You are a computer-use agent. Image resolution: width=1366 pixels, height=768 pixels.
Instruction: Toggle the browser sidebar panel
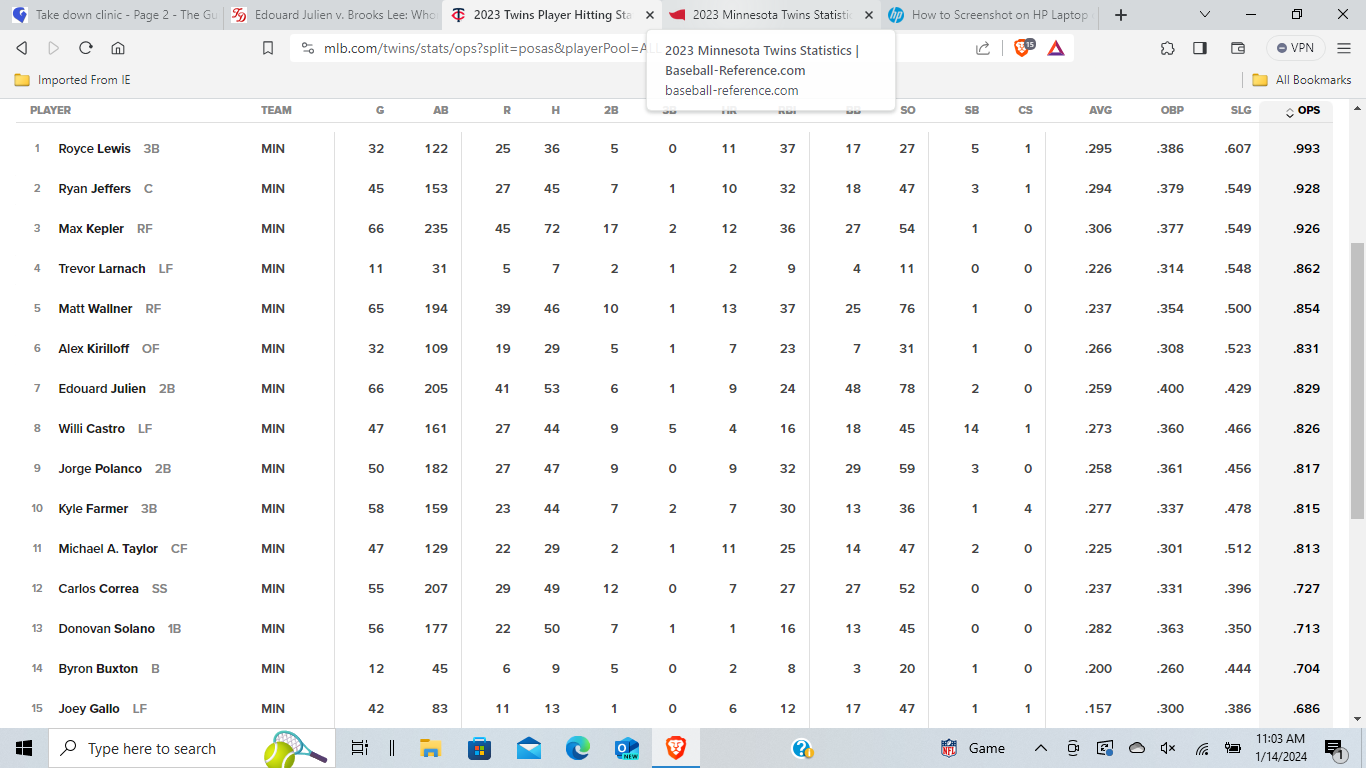1200,48
